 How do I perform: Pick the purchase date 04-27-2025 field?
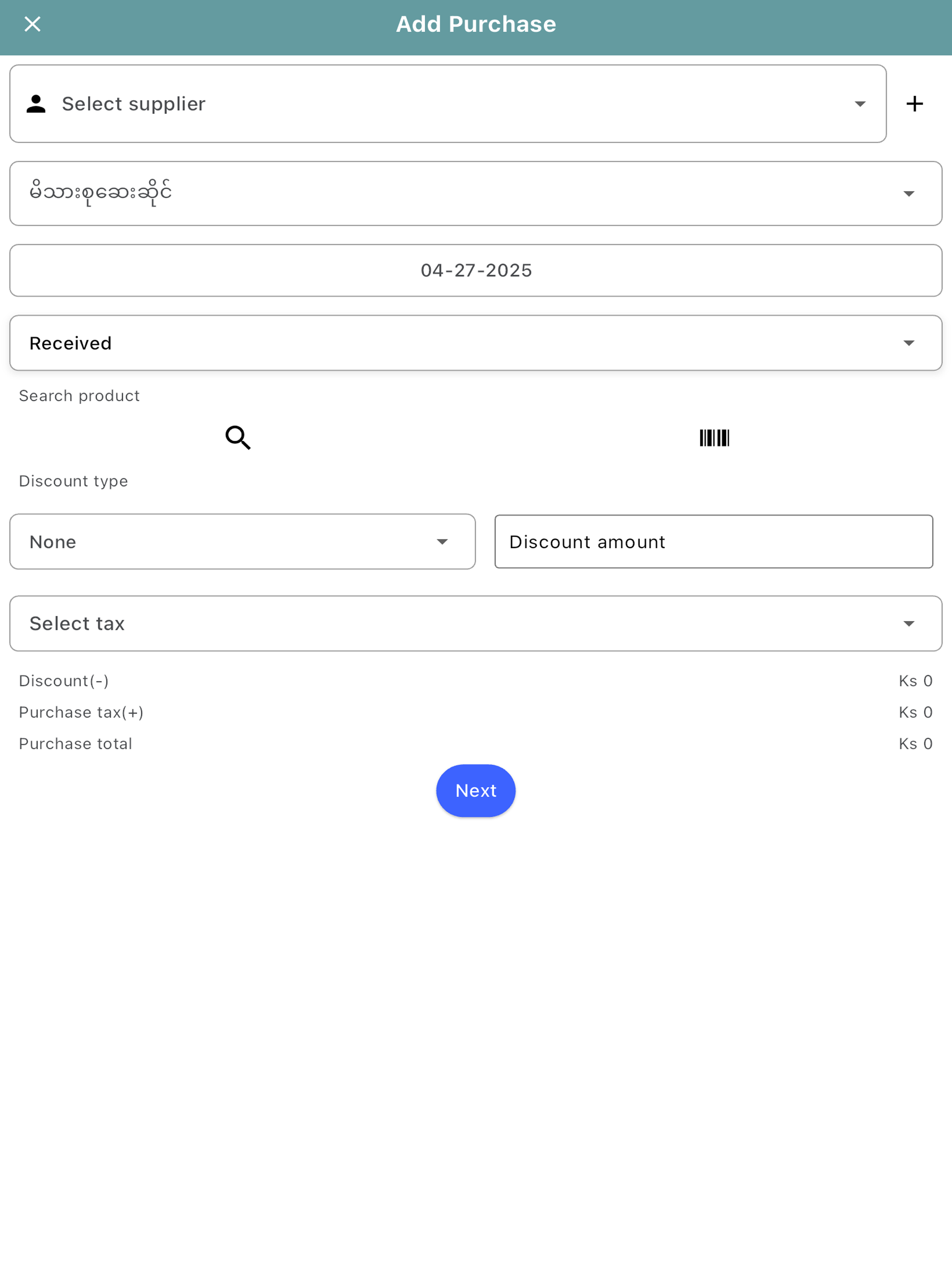point(476,271)
